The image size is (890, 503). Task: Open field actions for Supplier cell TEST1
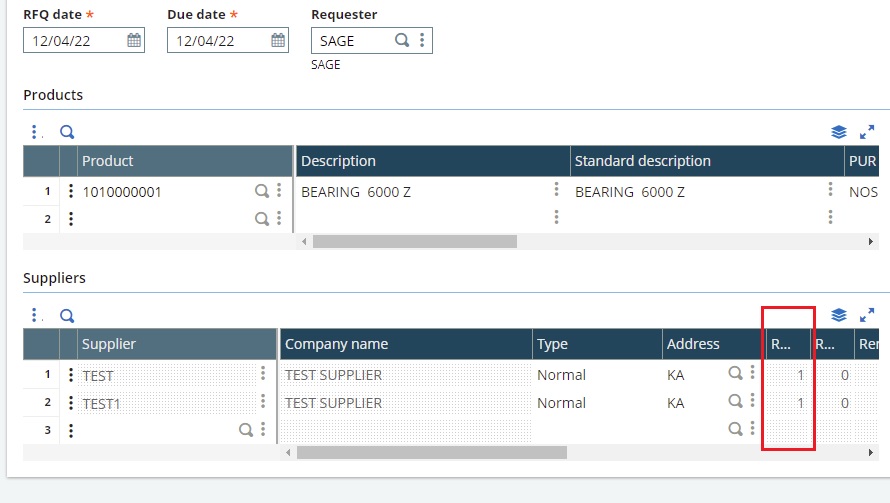point(263,401)
